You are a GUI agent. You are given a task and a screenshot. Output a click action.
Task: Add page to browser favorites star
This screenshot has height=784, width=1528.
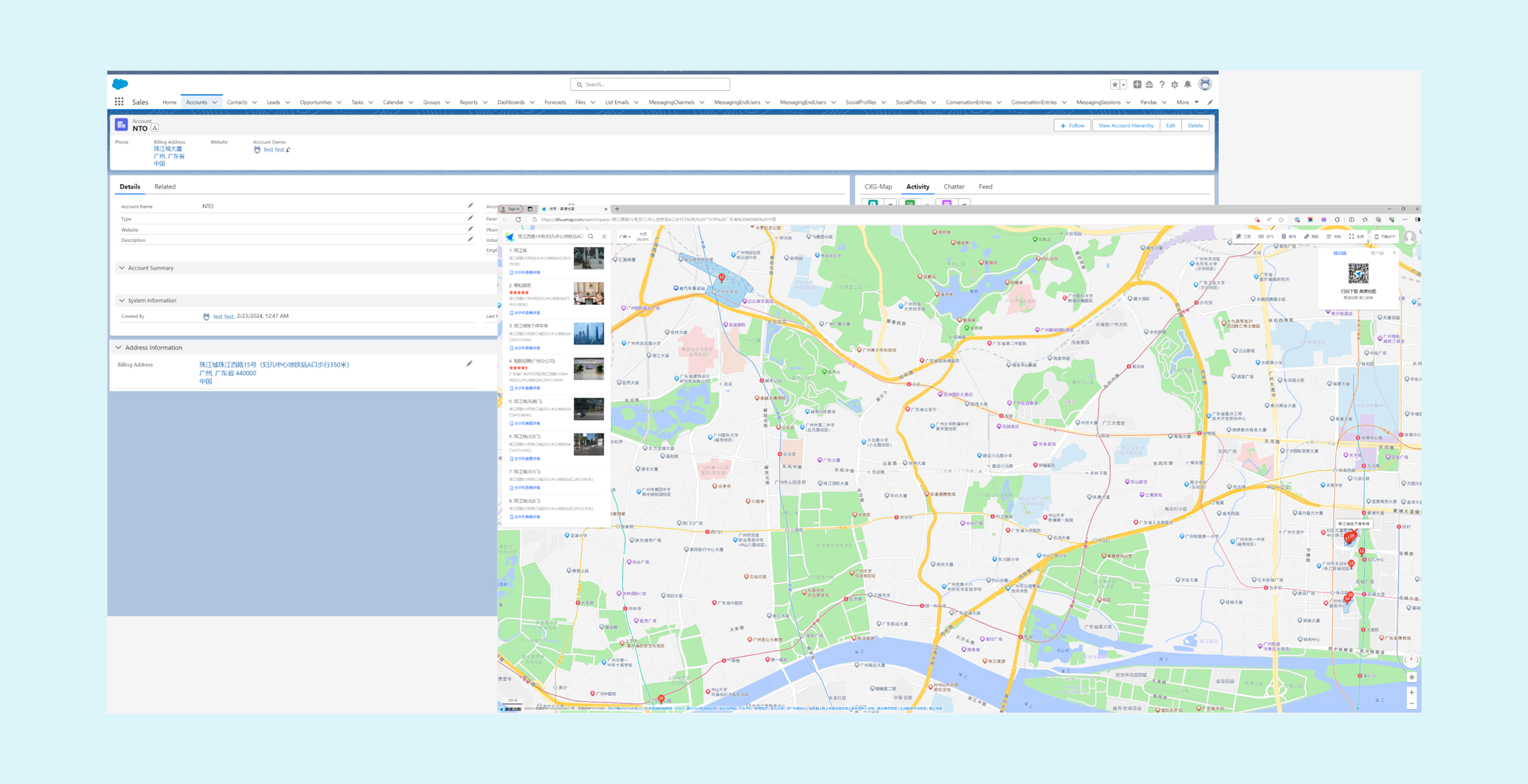point(1281,219)
